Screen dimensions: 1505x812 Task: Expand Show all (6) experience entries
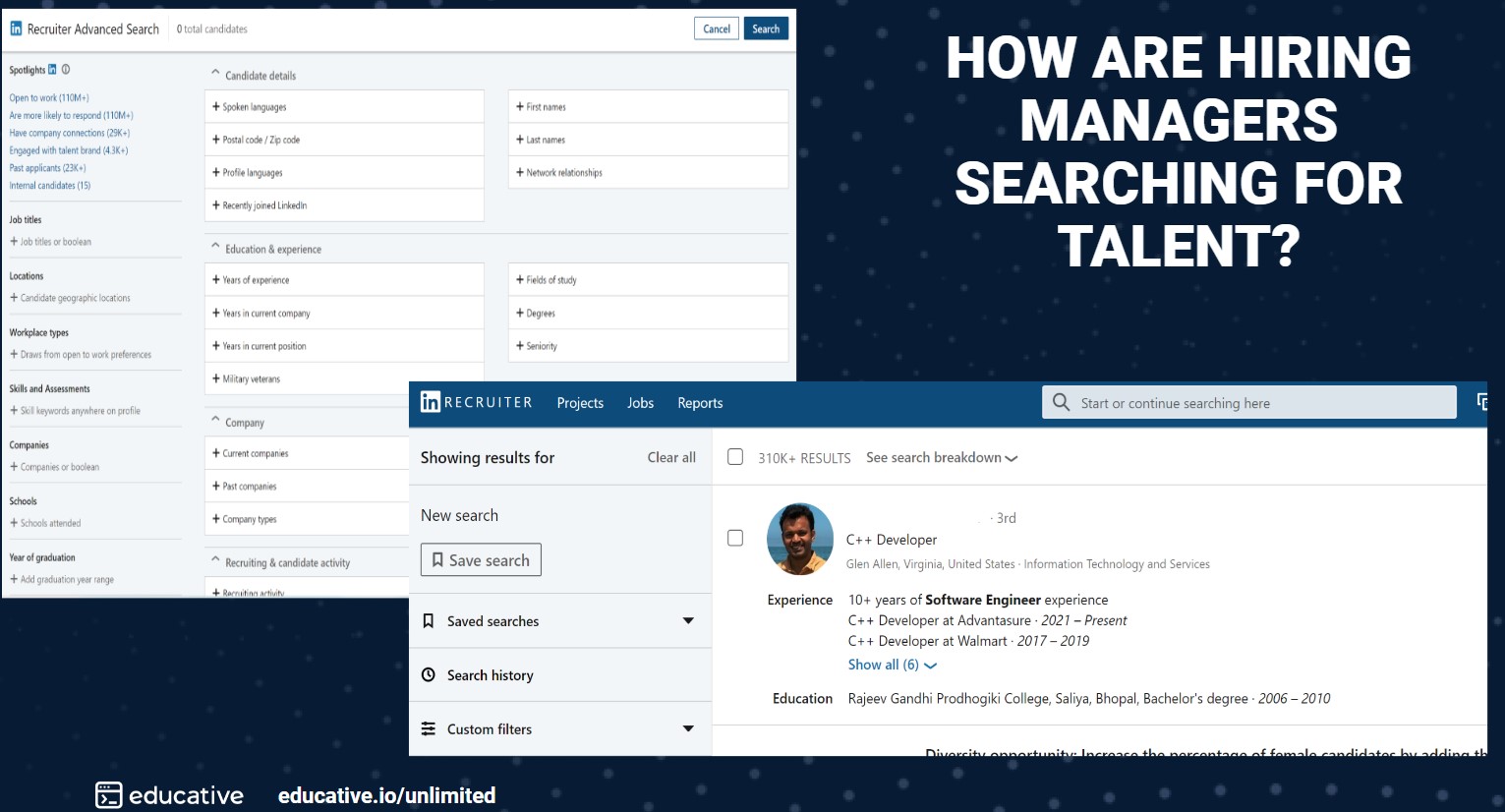click(892, 665)
